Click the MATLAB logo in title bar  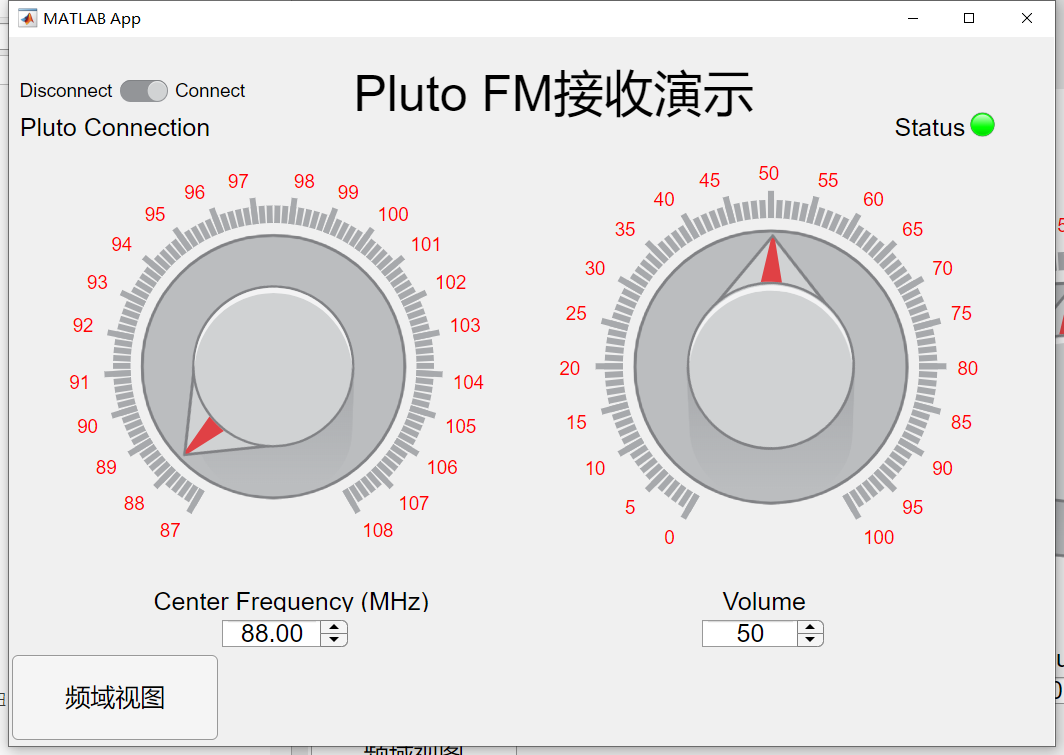(28, 18)
